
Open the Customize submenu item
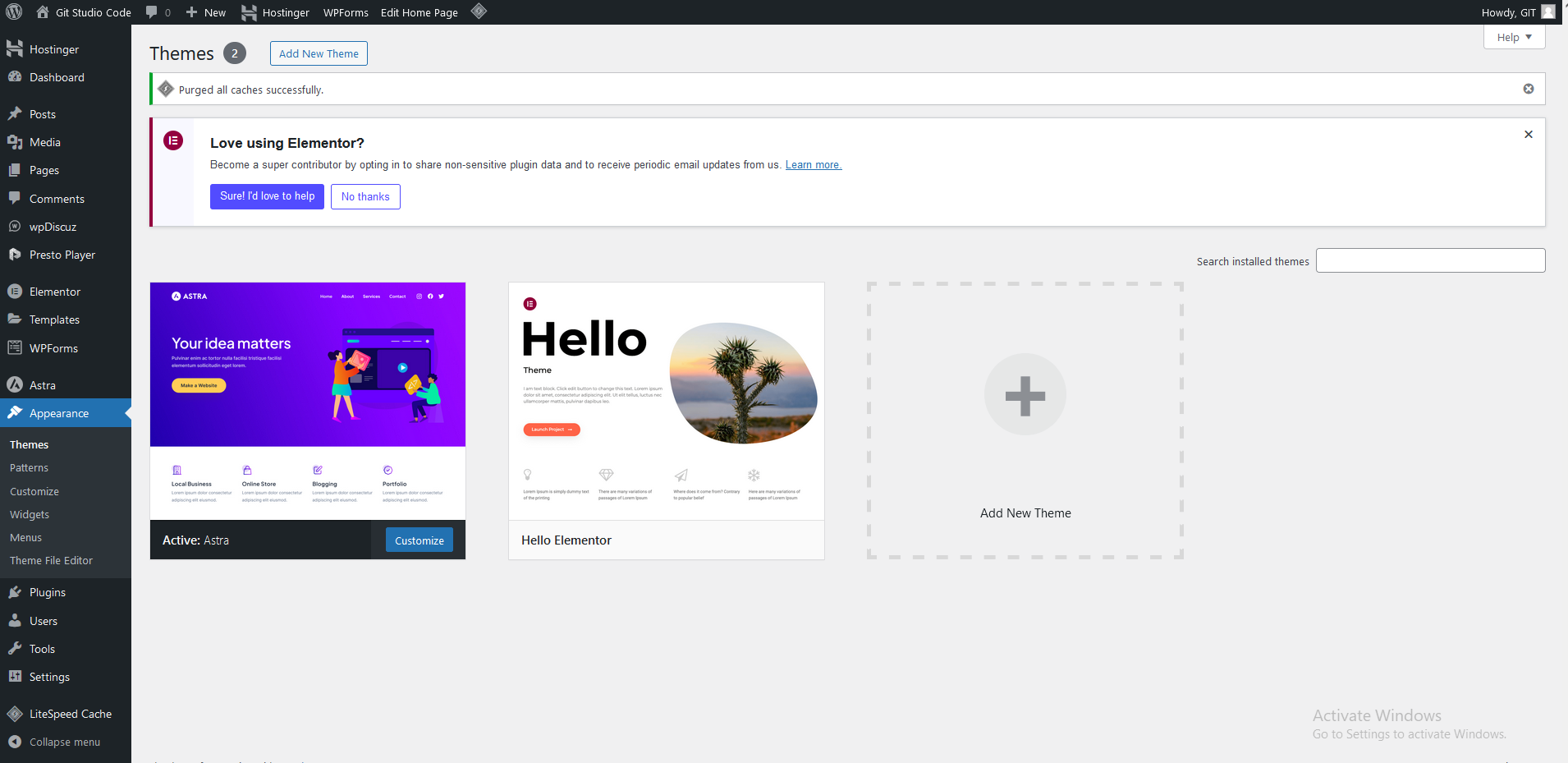[x=34, y=491]
